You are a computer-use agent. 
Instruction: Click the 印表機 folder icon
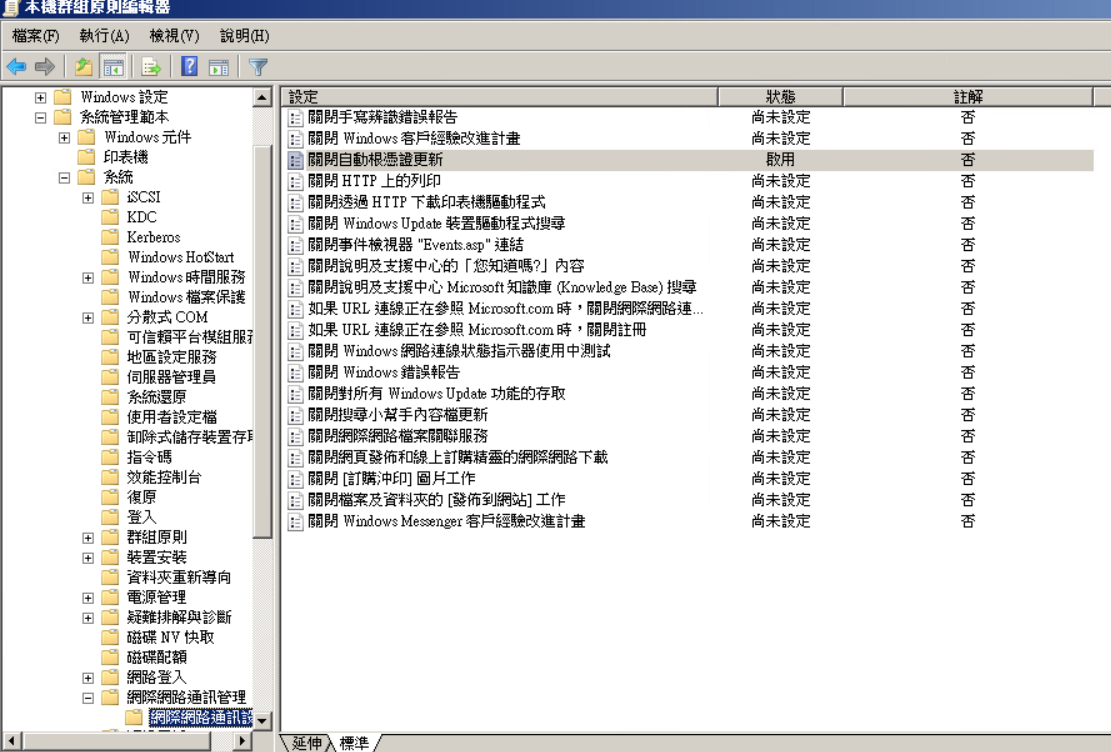pos(87,157)
